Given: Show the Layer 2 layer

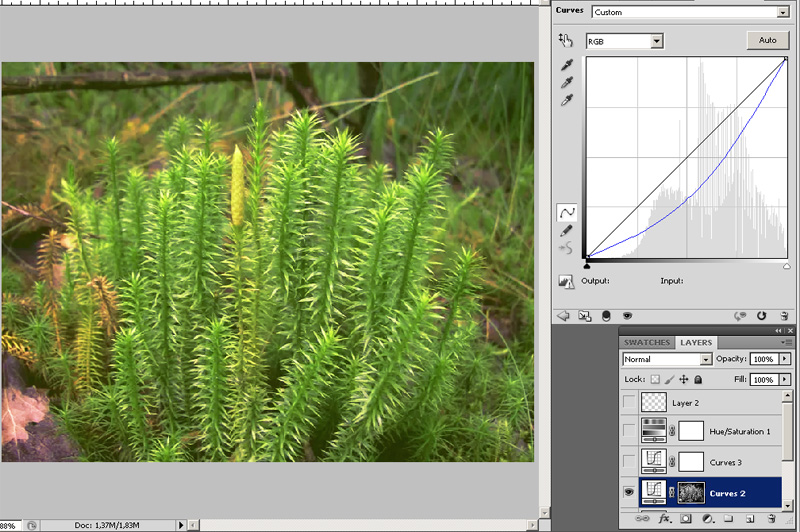Looking at the screenshot, I should [x=628, y=401].
